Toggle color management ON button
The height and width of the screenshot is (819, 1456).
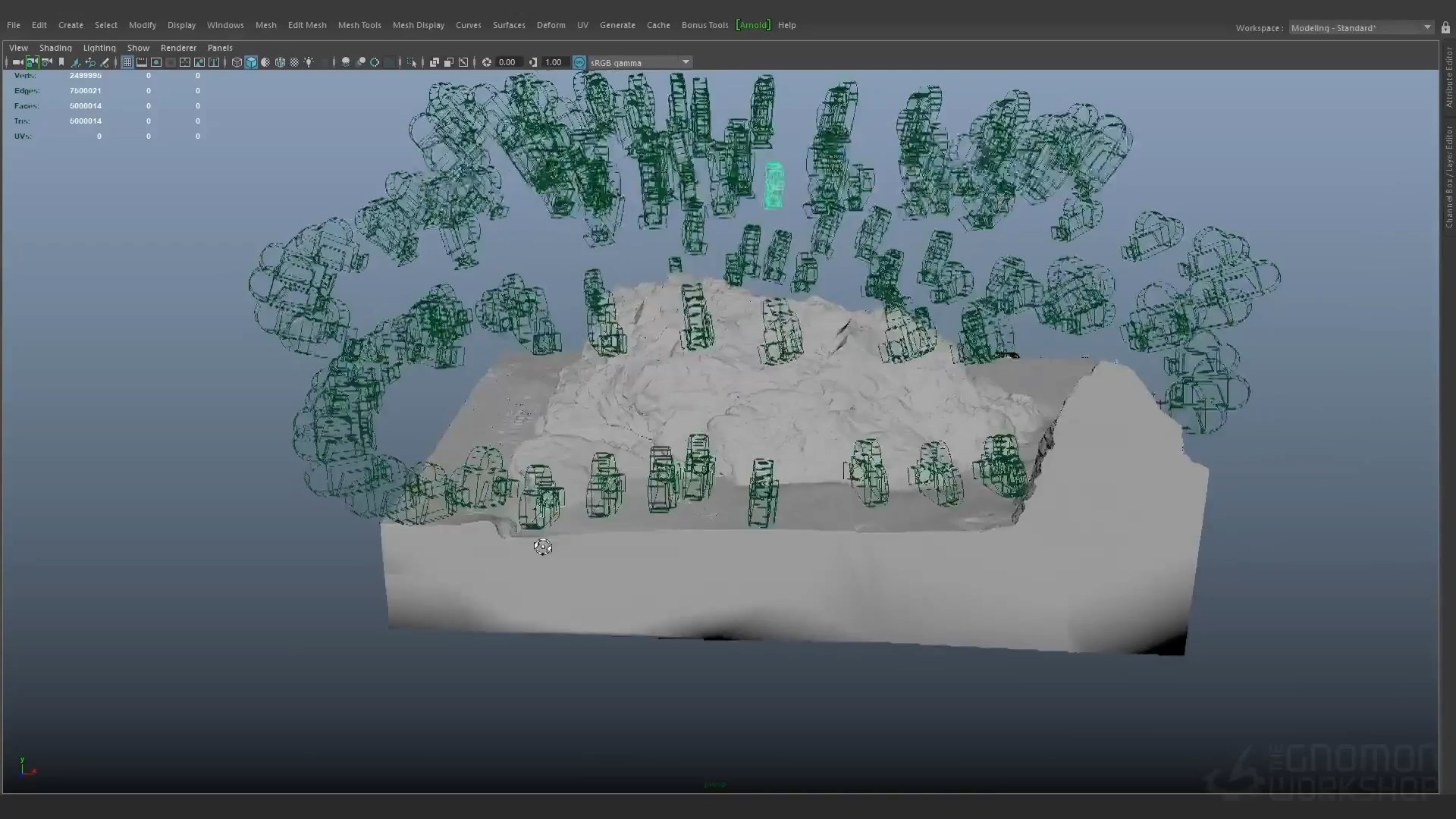[x=579, y=62]
